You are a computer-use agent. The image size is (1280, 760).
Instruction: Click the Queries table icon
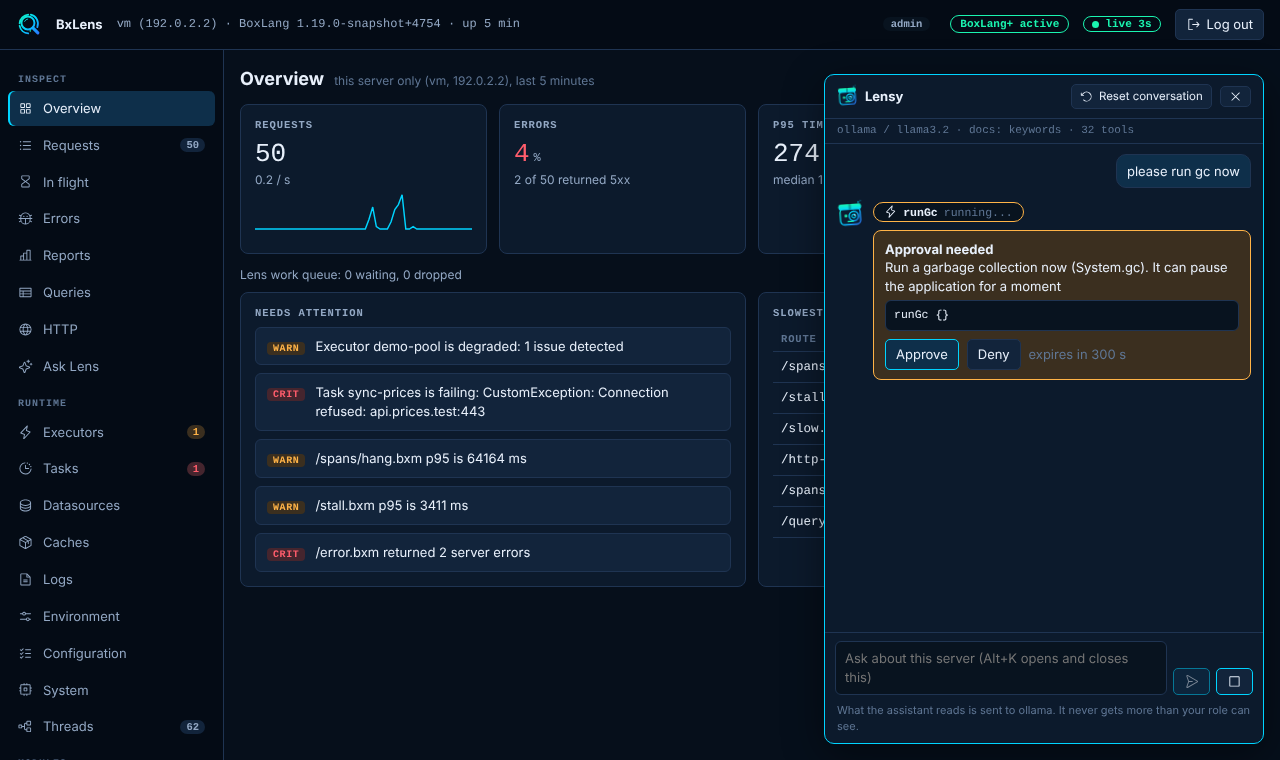(26, 292)
